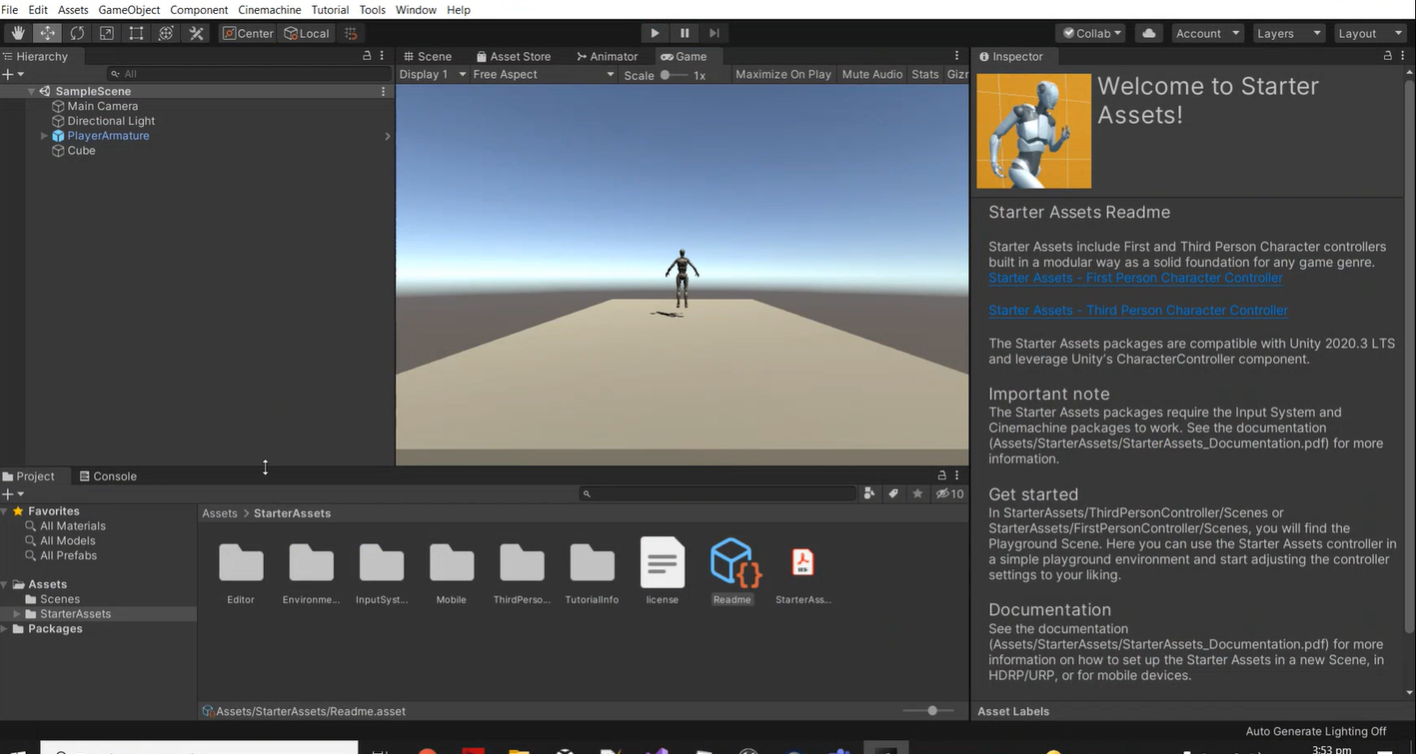Open the Game view options menu
The image size is (1416, 754).
(957, 56)
